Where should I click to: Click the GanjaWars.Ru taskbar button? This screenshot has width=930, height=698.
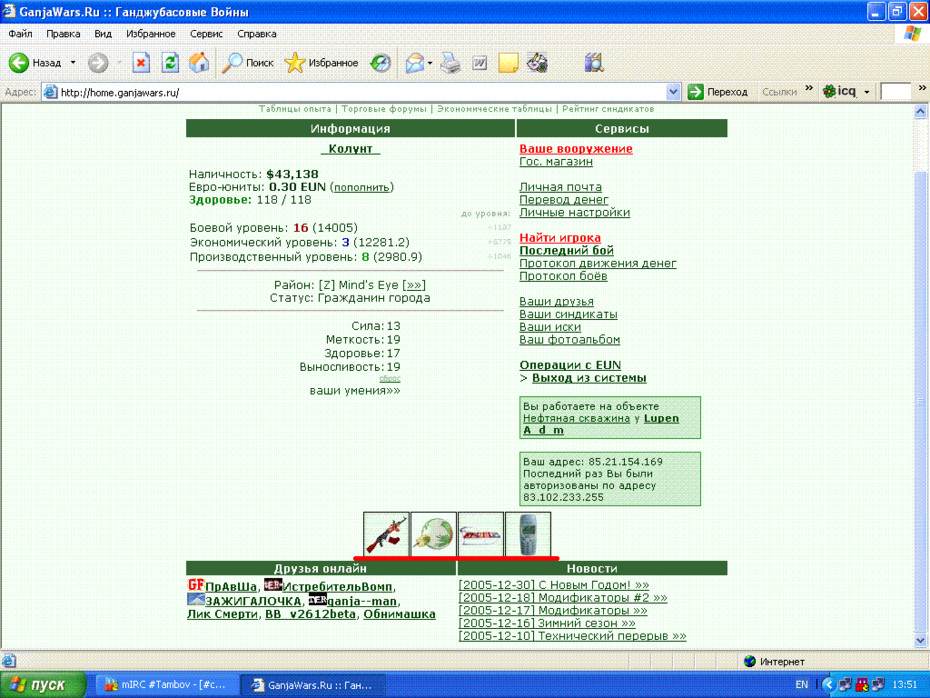click(313, 685)
